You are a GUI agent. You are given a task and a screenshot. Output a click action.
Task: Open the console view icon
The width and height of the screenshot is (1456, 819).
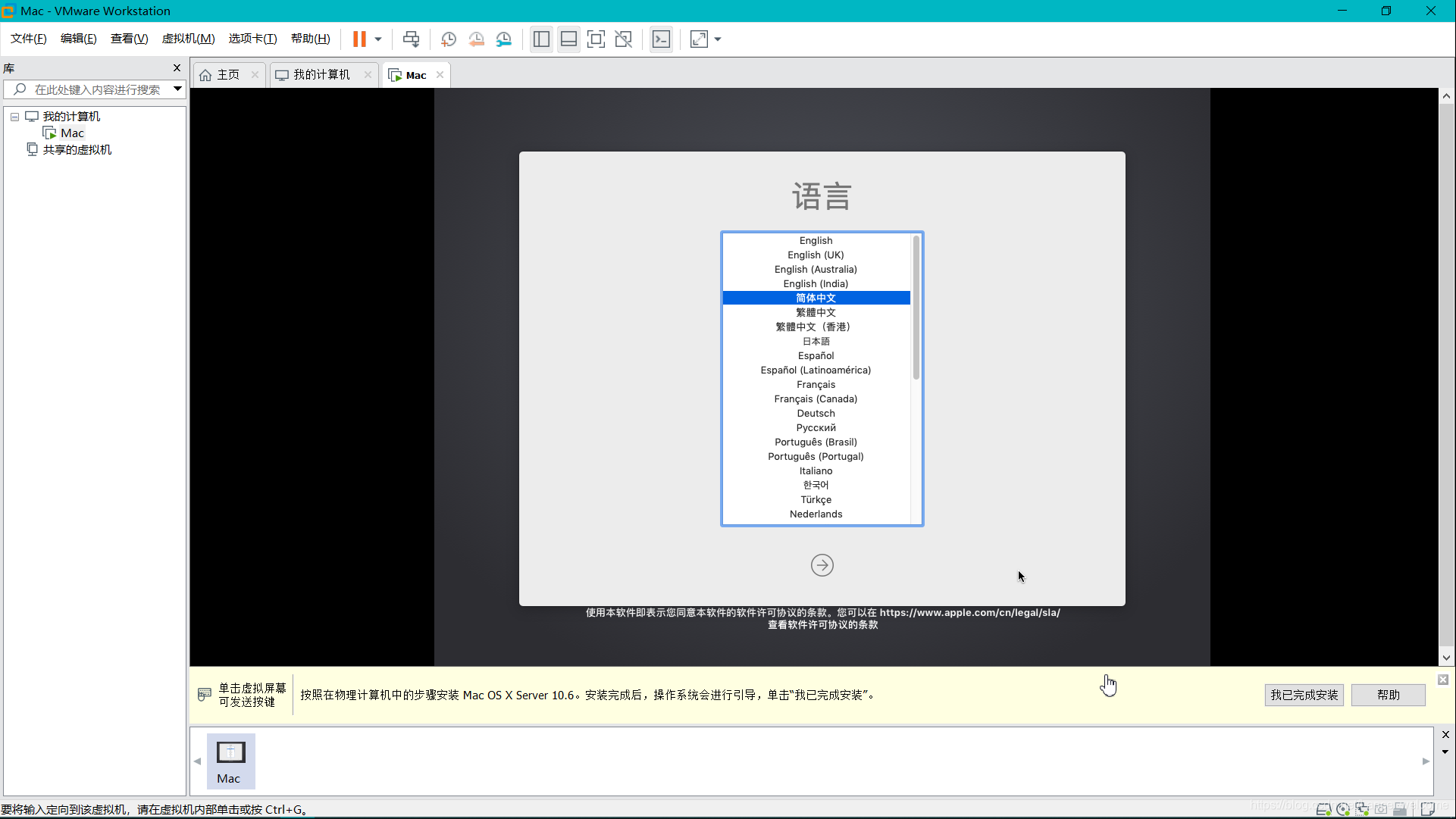click(661, 39)
